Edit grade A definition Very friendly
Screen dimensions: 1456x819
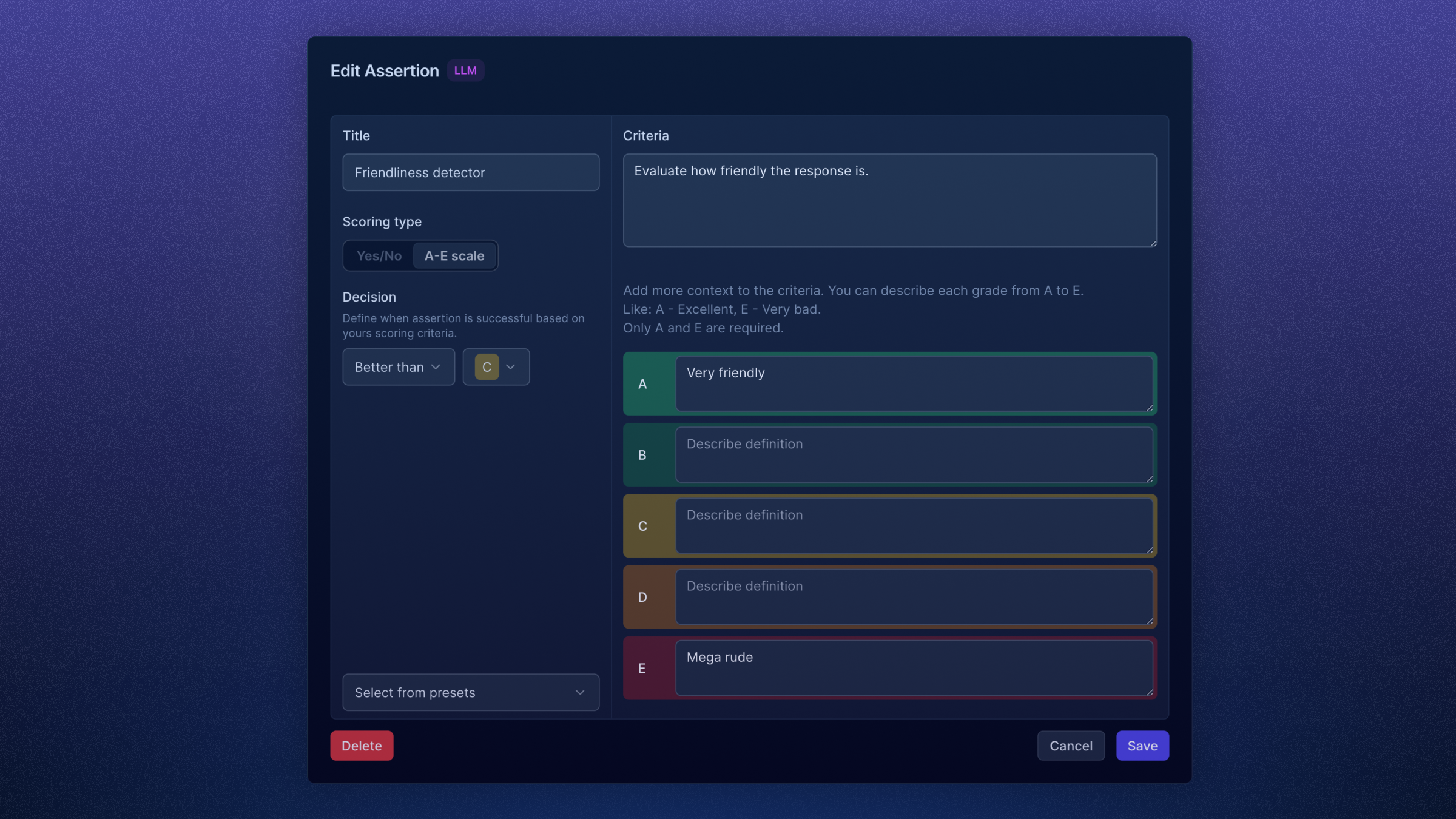click(914, 383)
